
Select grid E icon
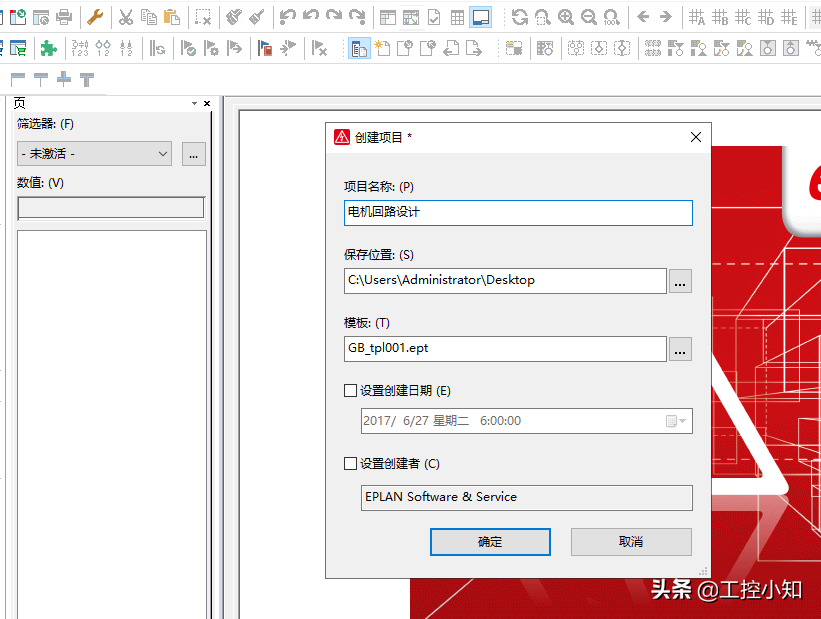tap(789, 17)
